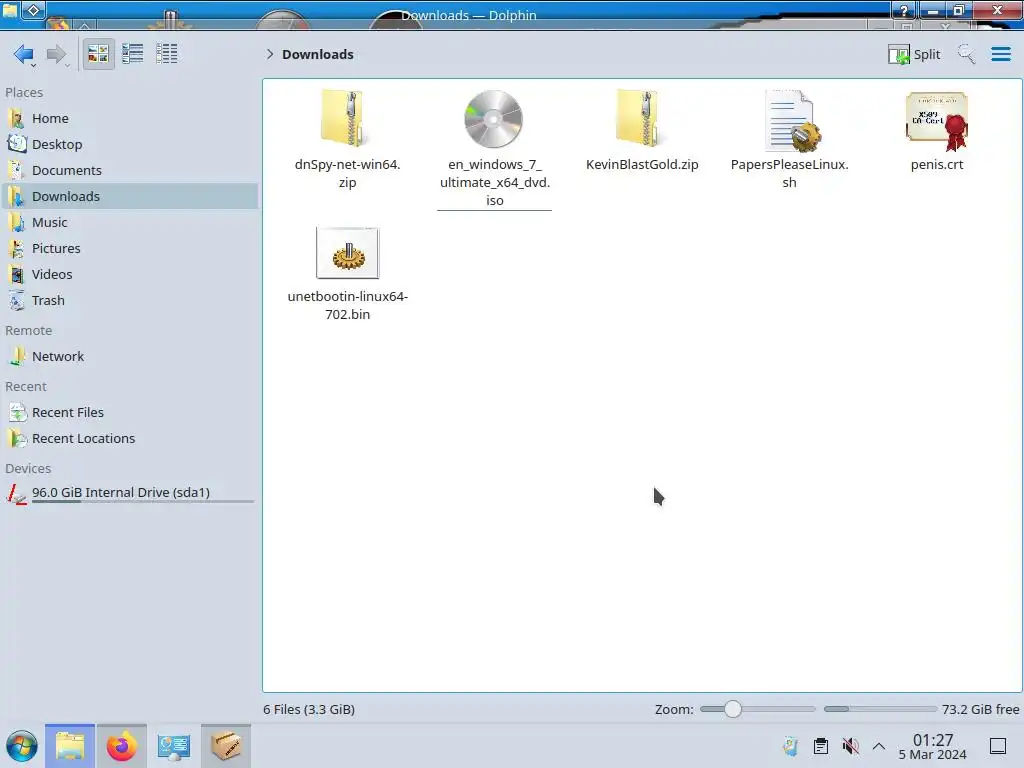Viewport: 1024px width, 768px height.
Task: Switch to Details view mode
Action: [167, 54]
